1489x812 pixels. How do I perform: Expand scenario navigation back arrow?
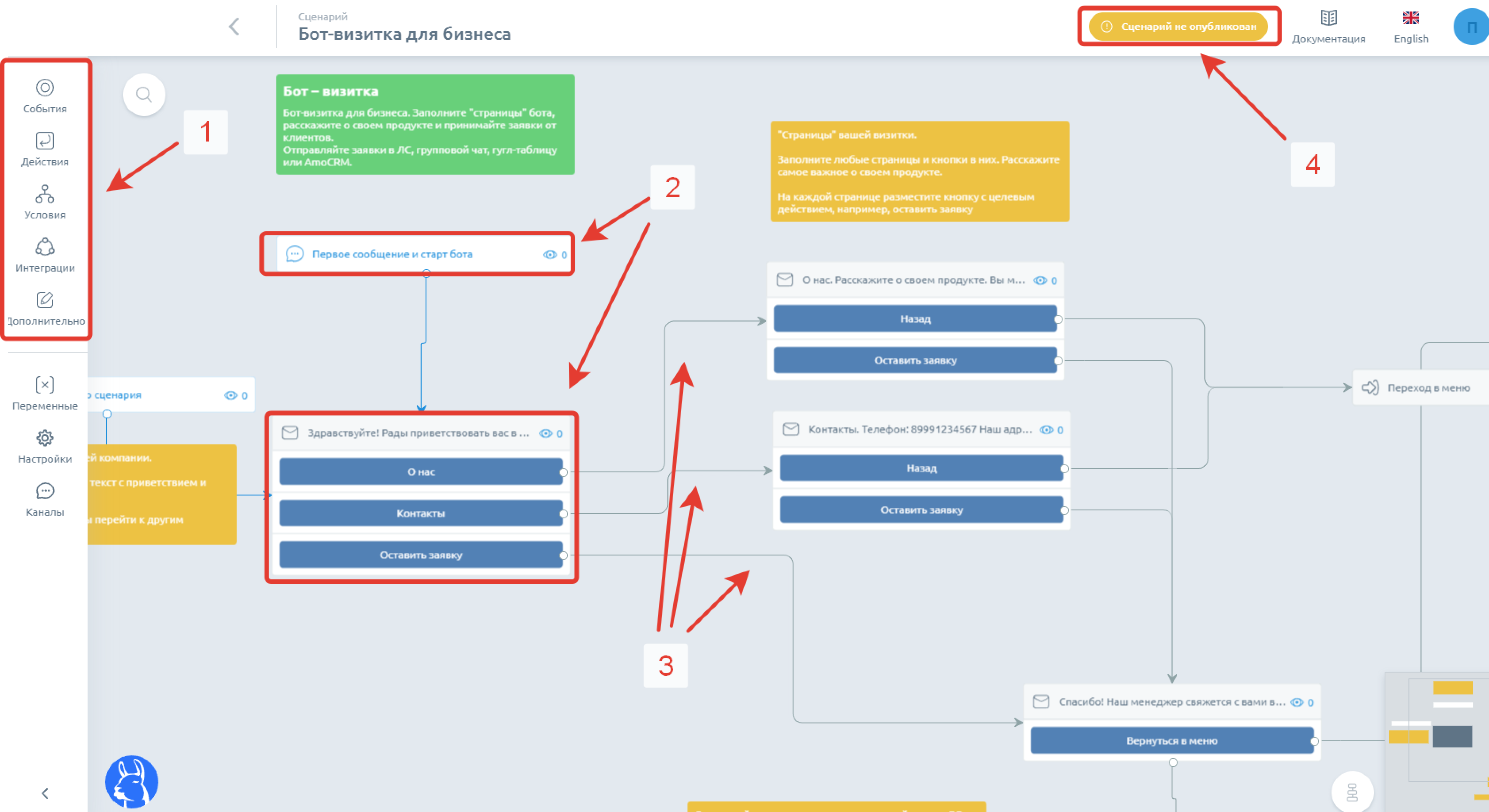click(x=235, y=27)
